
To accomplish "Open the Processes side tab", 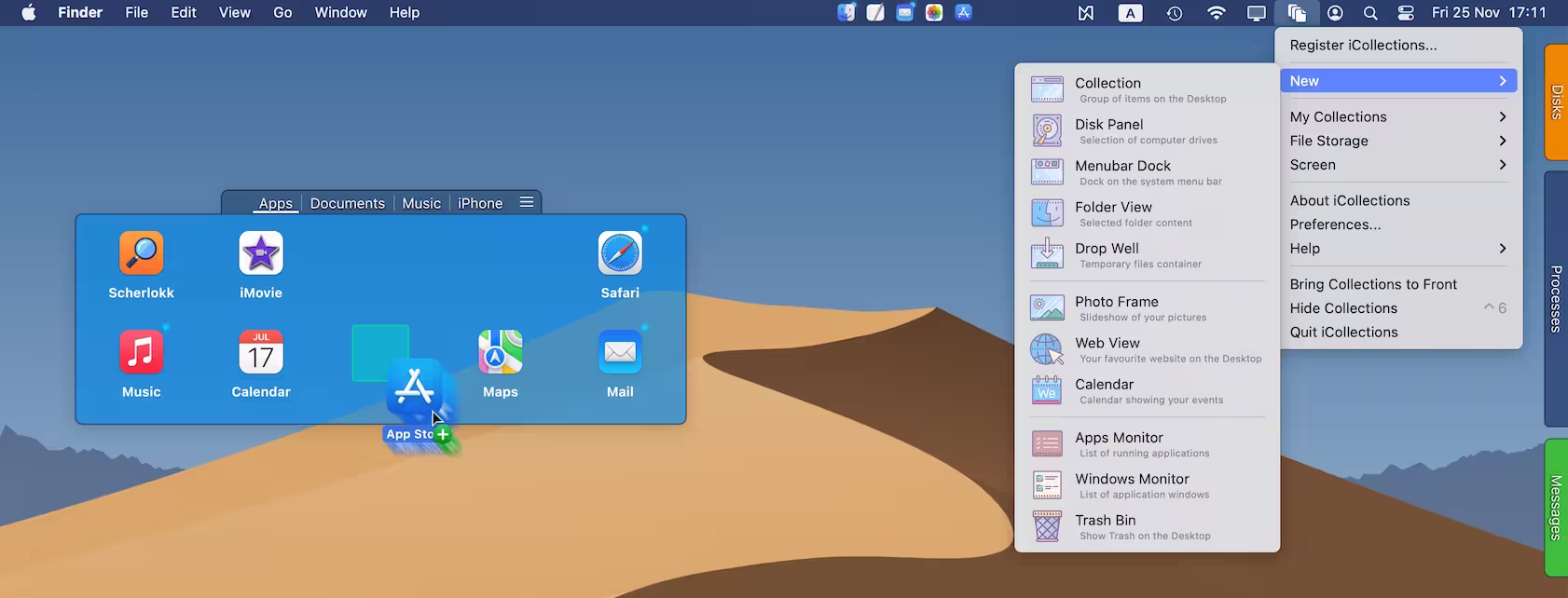I will [1556, 299].
